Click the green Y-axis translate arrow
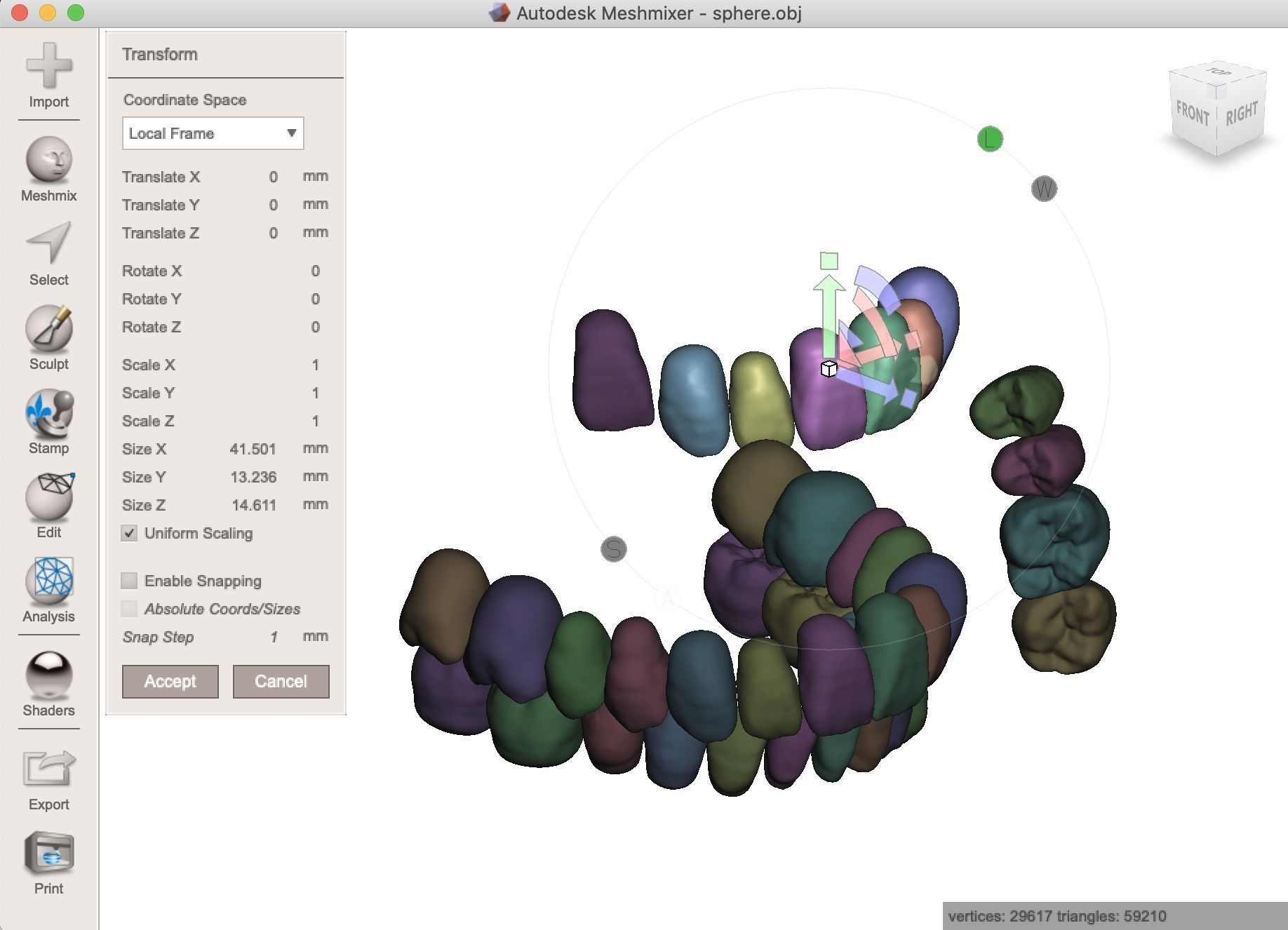This screenshot has height=930, width=1288. click(x=830, y=302)
